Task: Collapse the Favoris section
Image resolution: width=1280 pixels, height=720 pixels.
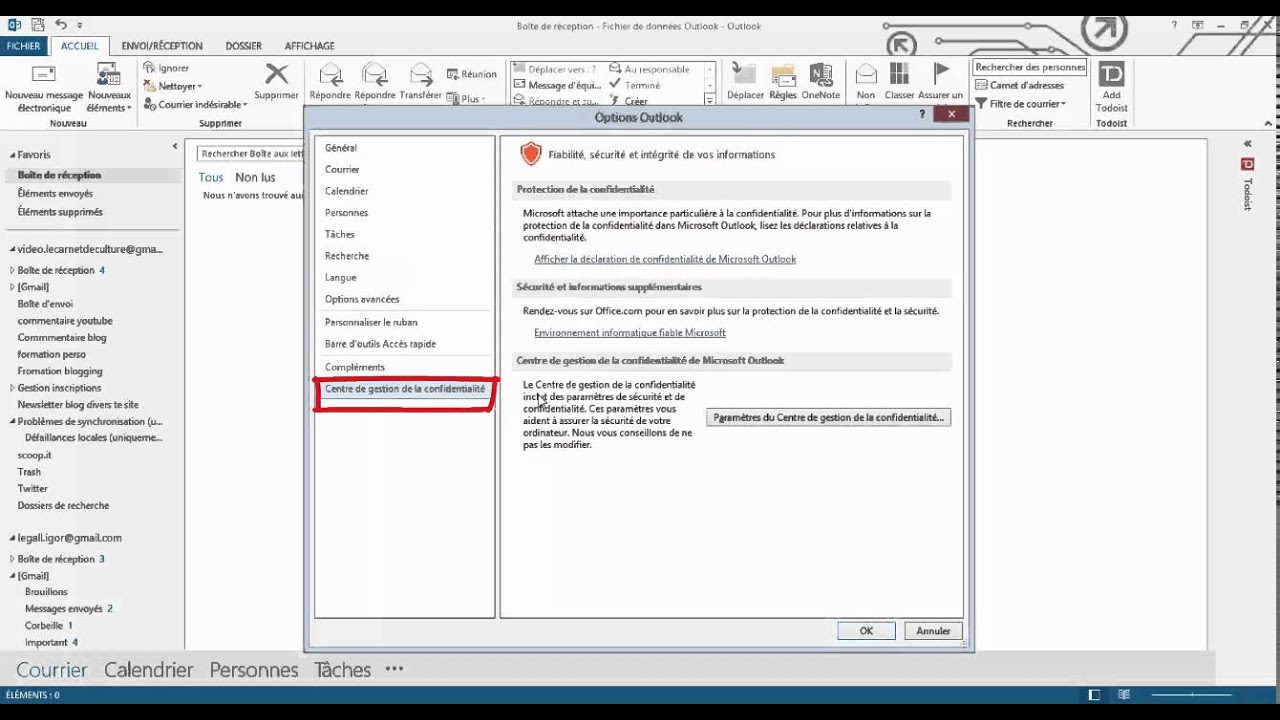Action: 13,155
